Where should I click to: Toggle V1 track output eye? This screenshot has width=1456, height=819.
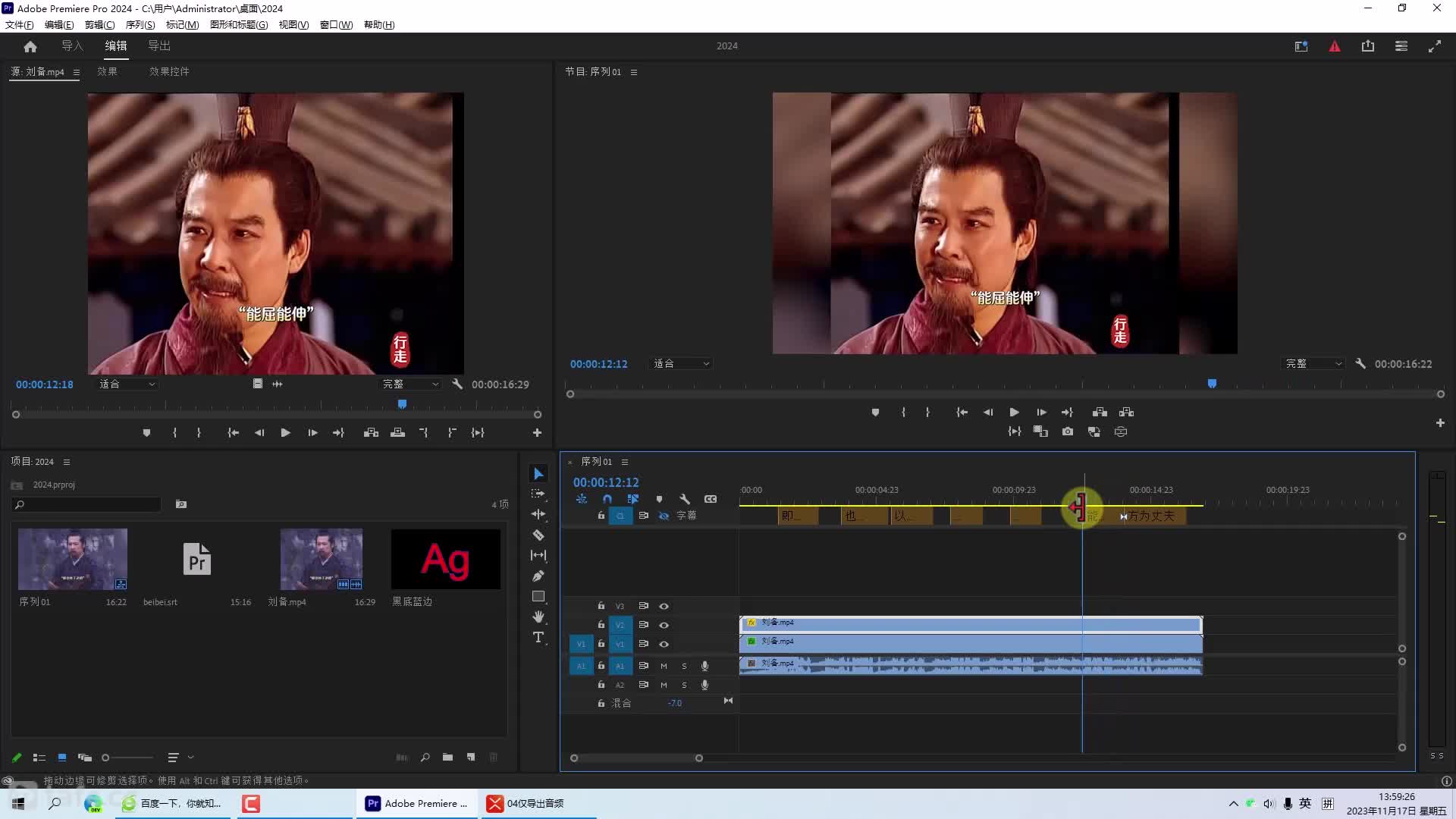pos(664,644)
